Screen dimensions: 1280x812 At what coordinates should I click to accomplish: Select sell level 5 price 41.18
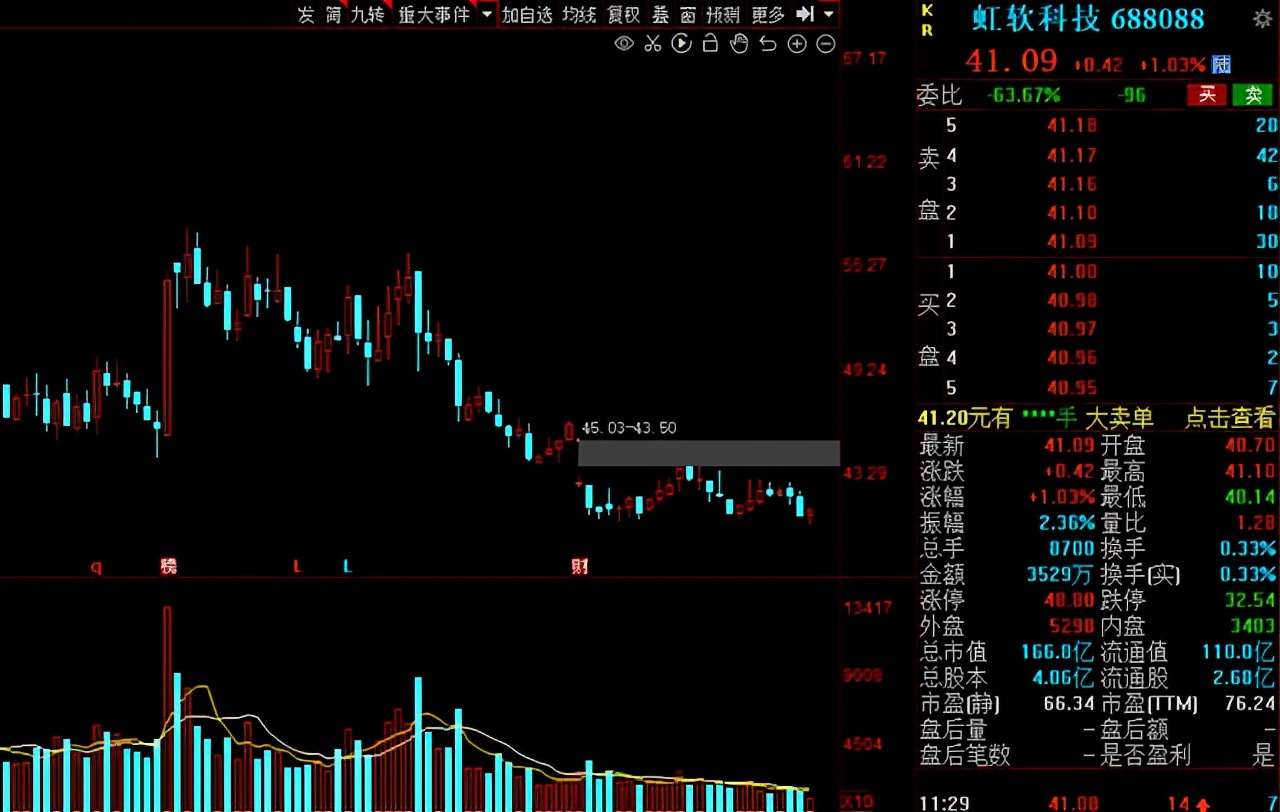(1072, 126)
